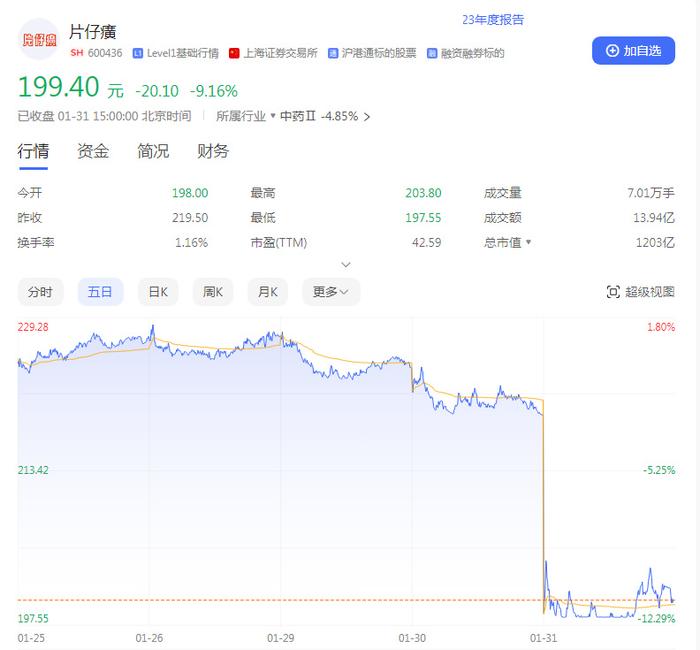Image resolution: width=700 pixels, height=650 pixels.
Task: Open the 所属行业 dropdown
Action: (246, 117)
